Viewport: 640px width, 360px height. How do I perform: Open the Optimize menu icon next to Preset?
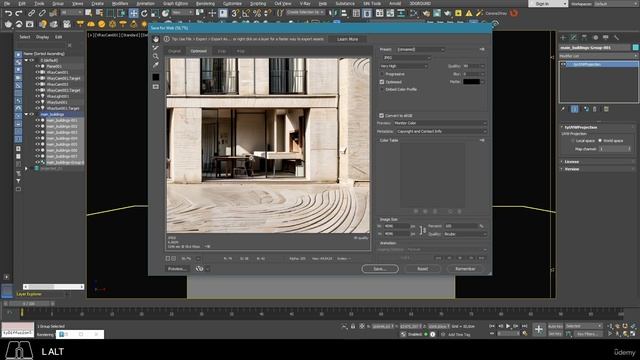[482, 49]
